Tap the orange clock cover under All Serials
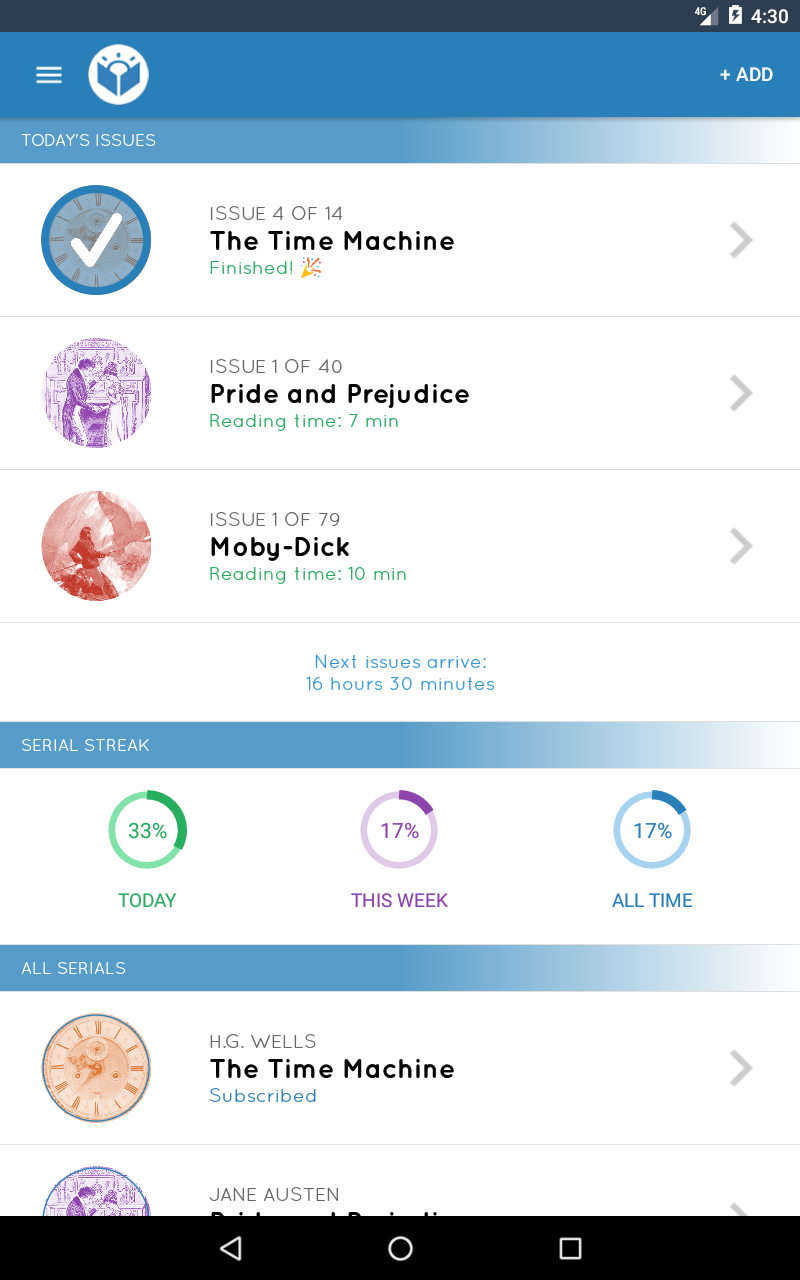This screenshot has height=1280, width=800. click(x=96, y=1068)
